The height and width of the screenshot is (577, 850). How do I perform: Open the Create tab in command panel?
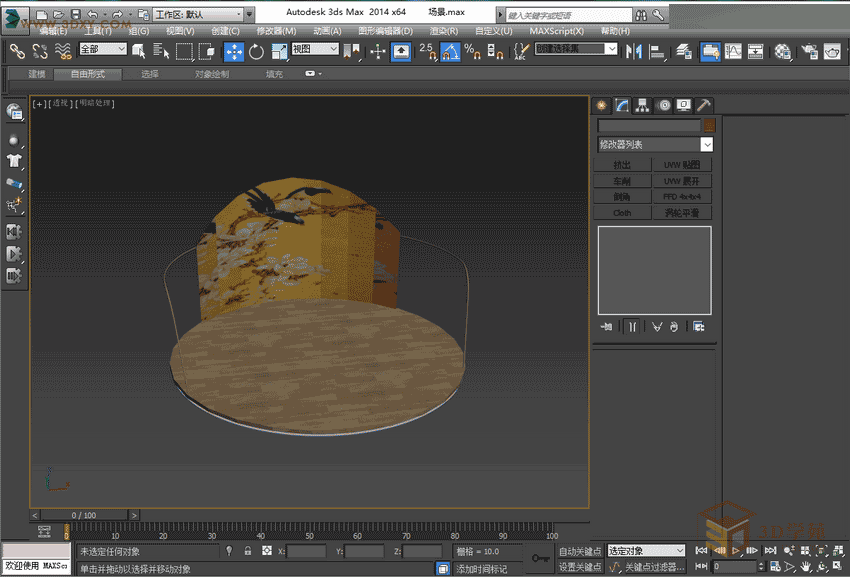(x=602, y=105)
